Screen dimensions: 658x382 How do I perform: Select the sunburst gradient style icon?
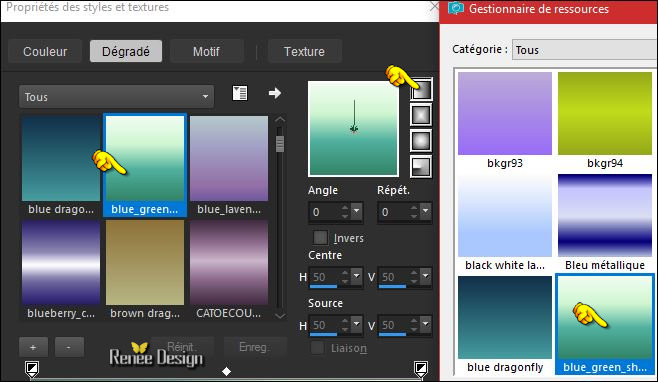point(421,140)
